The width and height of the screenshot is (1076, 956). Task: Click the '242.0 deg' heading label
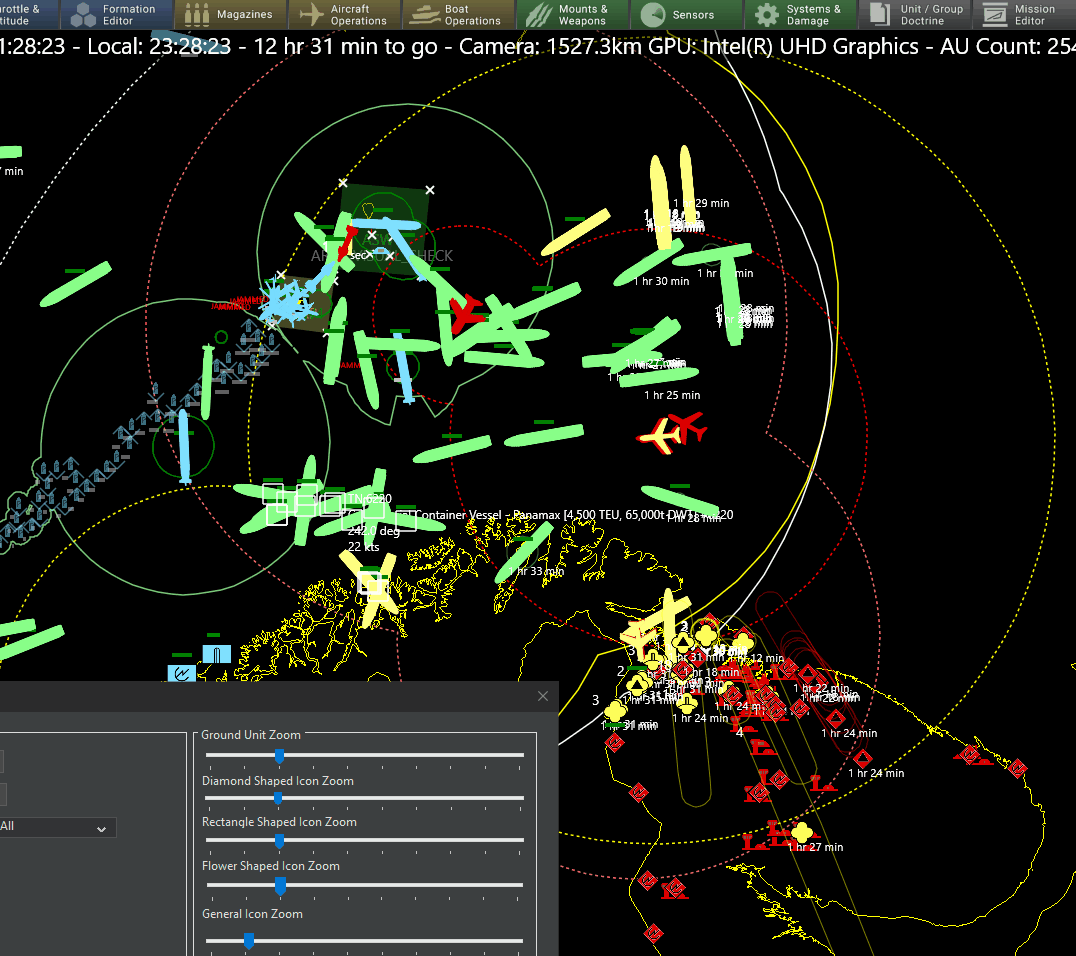coord(373,531)
